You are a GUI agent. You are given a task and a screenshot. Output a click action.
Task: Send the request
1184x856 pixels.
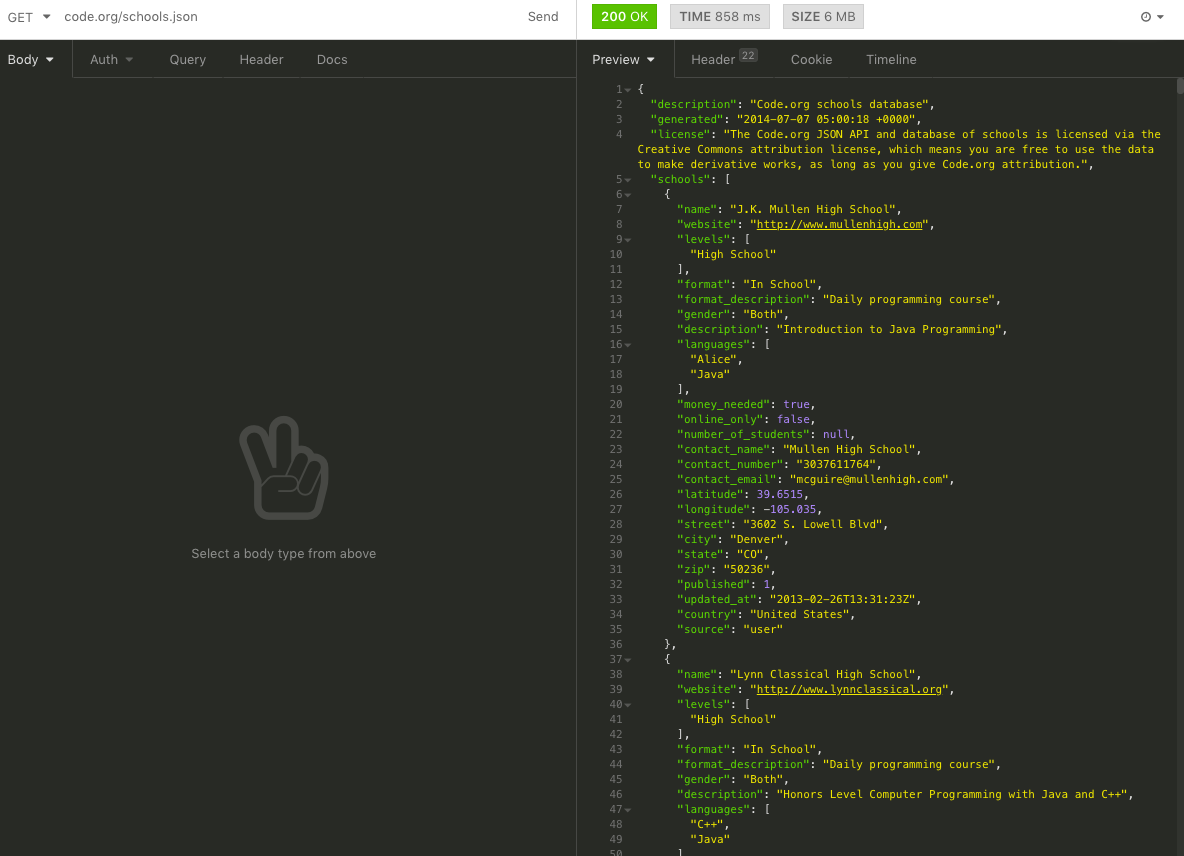tap(543, 17)
